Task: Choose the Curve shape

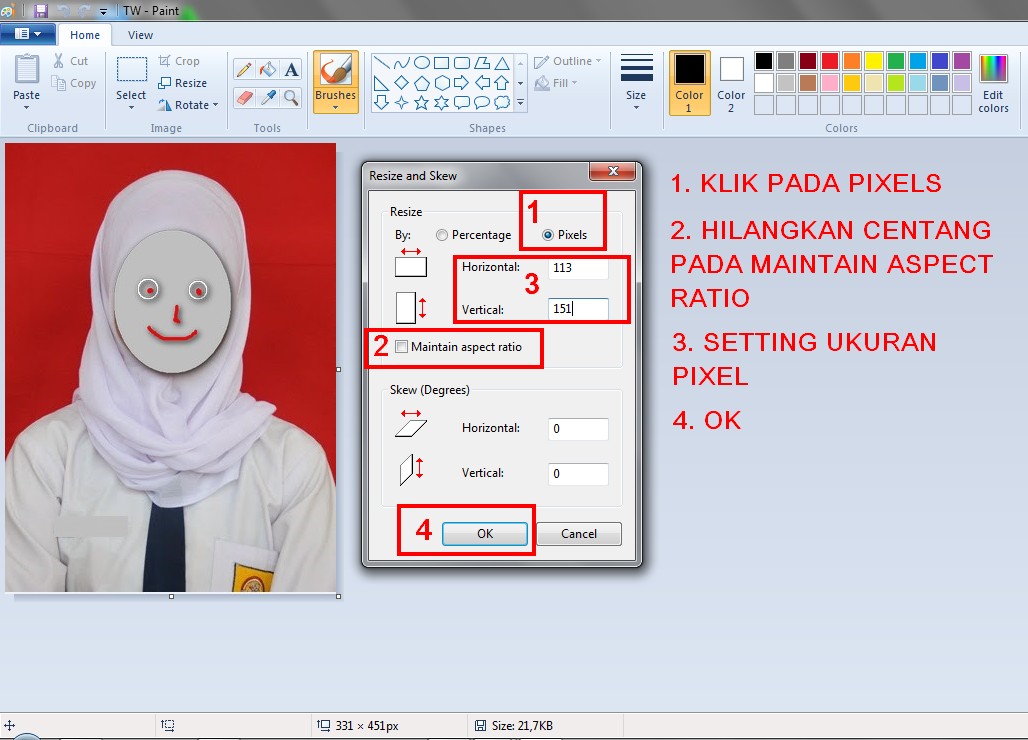Action: click(402, 63)
